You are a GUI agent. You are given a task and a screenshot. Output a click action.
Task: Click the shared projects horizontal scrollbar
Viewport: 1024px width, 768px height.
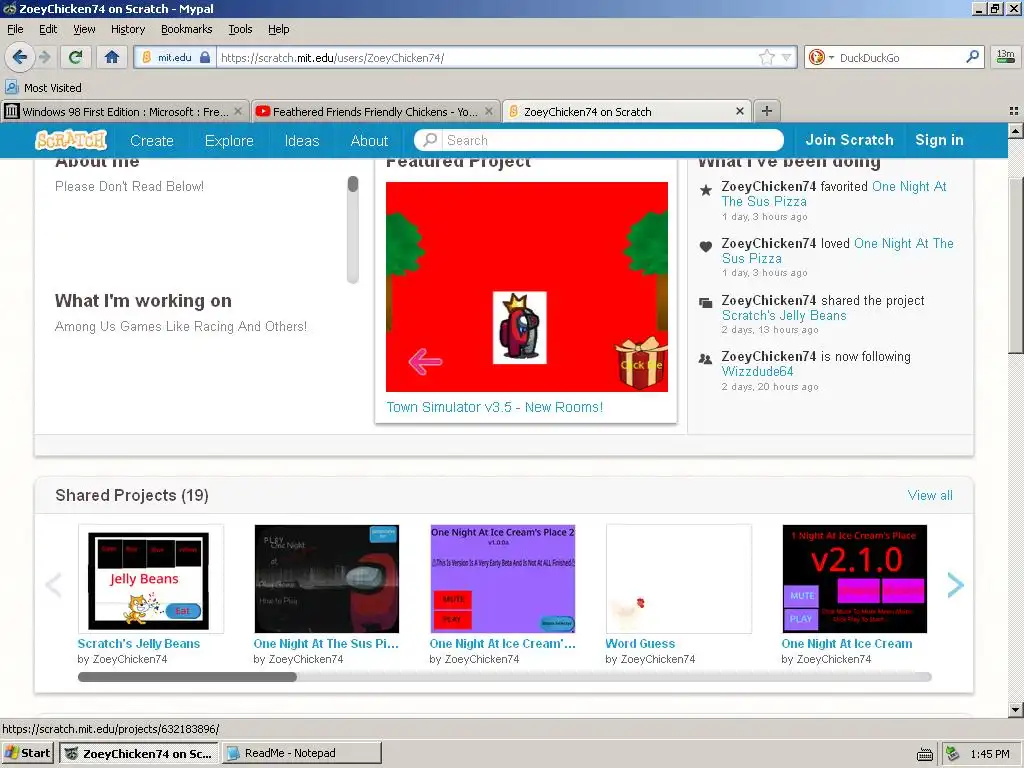504,677
